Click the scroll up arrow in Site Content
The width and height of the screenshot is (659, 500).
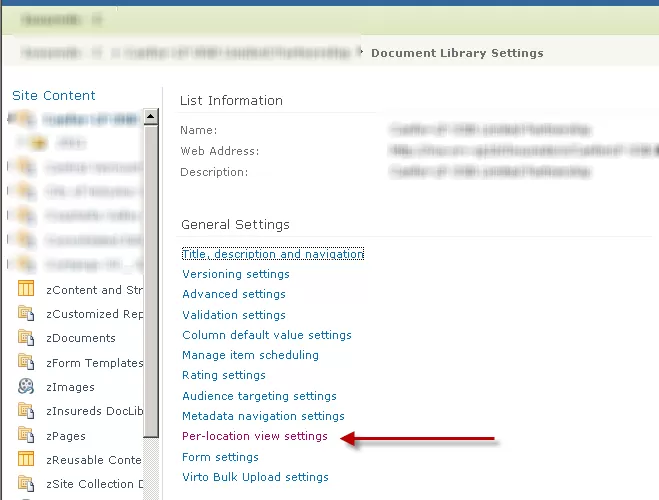(x=151, y=116)
